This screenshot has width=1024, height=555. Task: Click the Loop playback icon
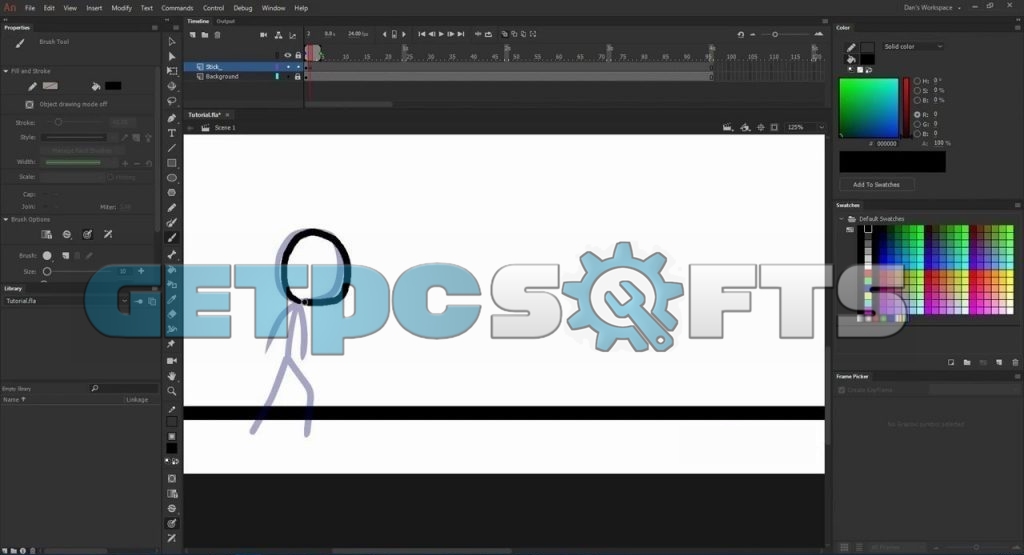pyautogui.click(x=488, y=34)
